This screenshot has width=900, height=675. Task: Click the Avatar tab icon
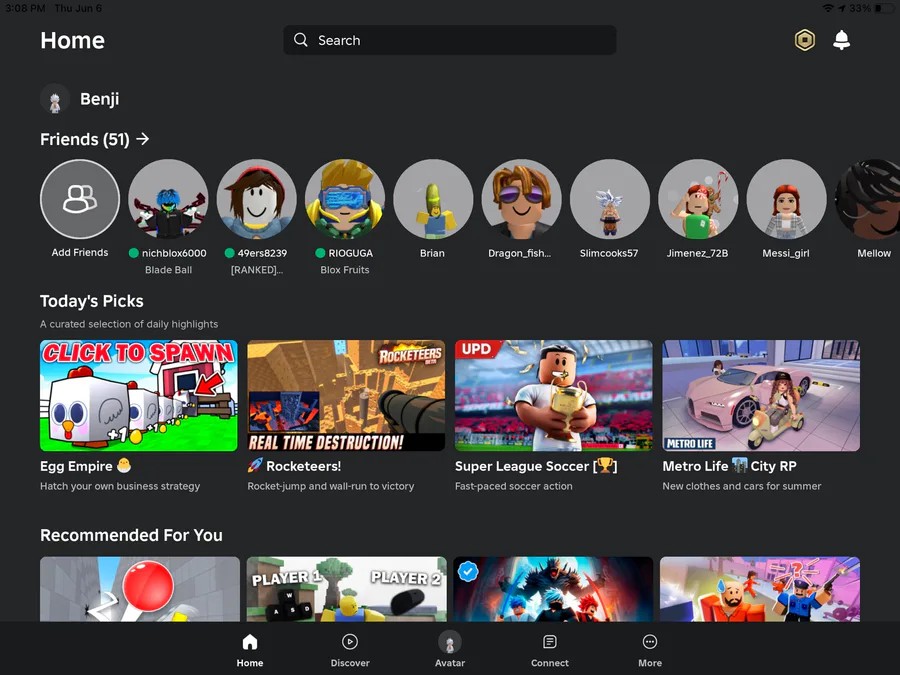coord(450,642)
